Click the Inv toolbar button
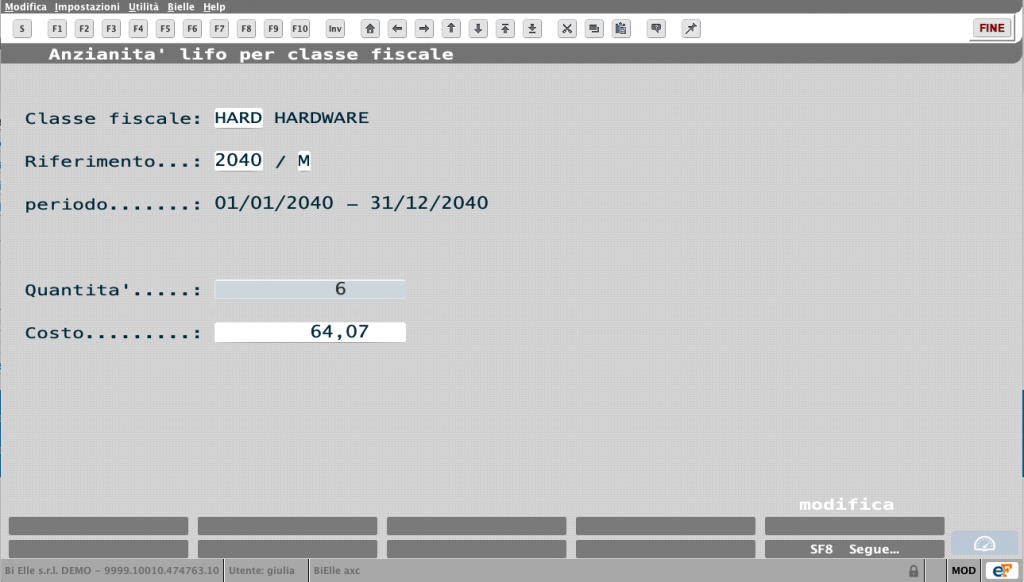 point(335,29)
